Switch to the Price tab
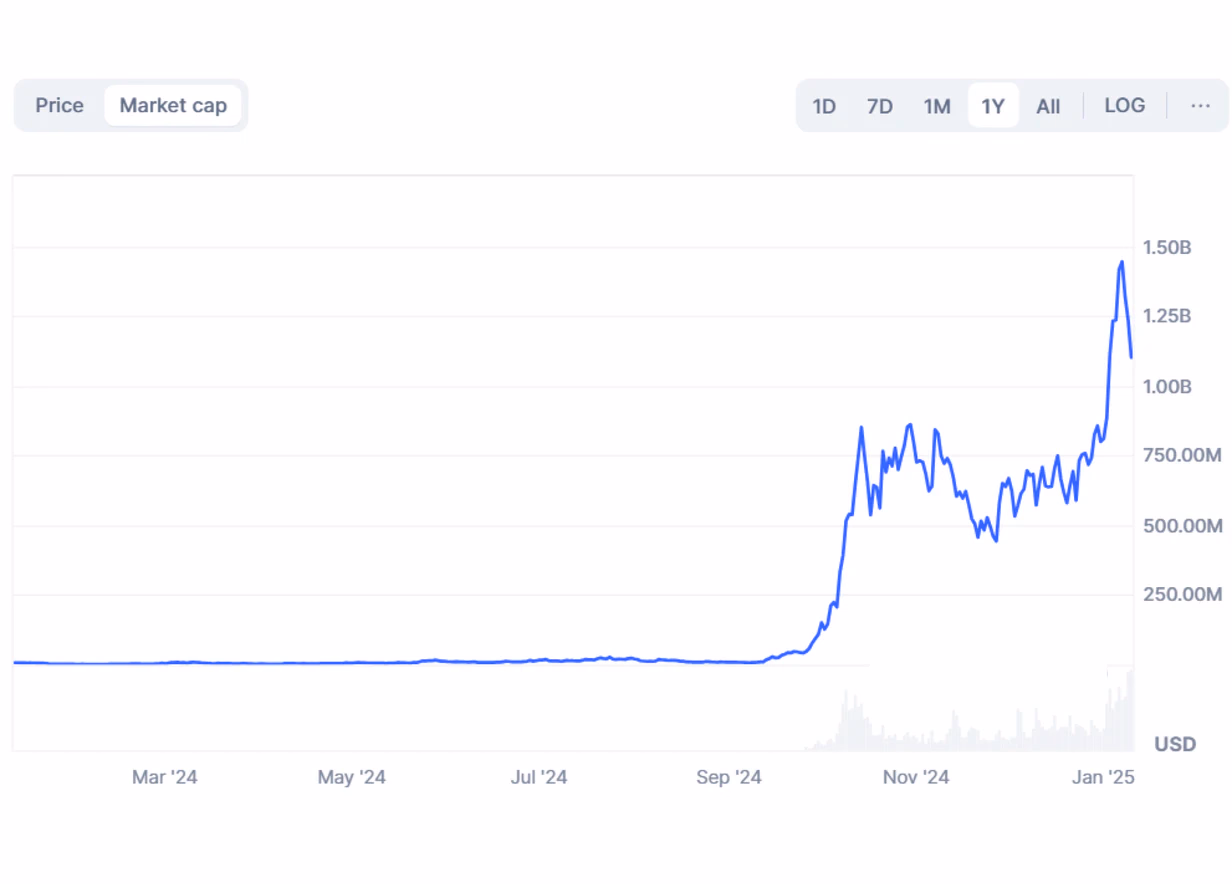 tap(59, 105)
